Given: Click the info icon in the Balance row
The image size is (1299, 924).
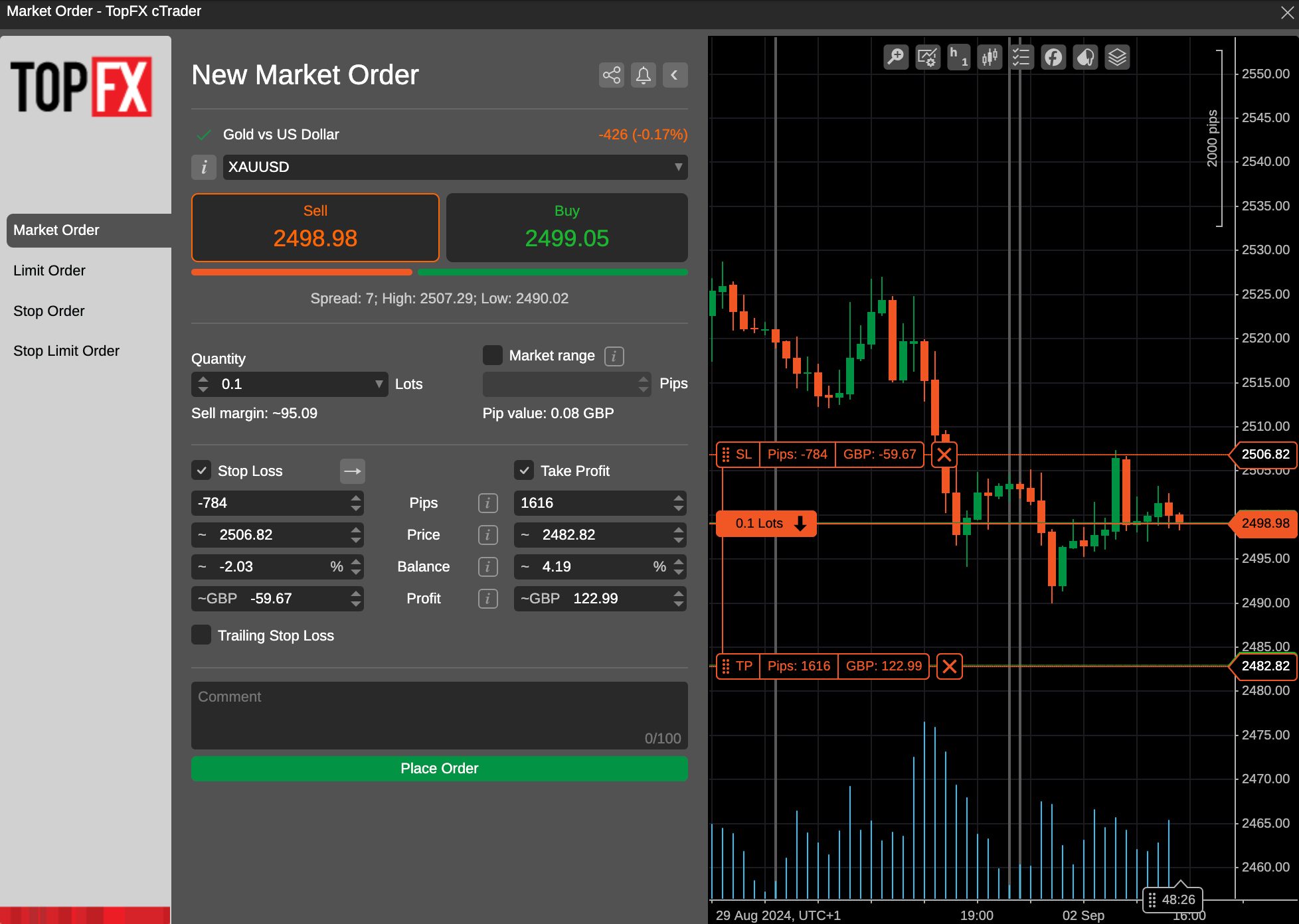Looking at the screenshot, I should coord(487,567).
